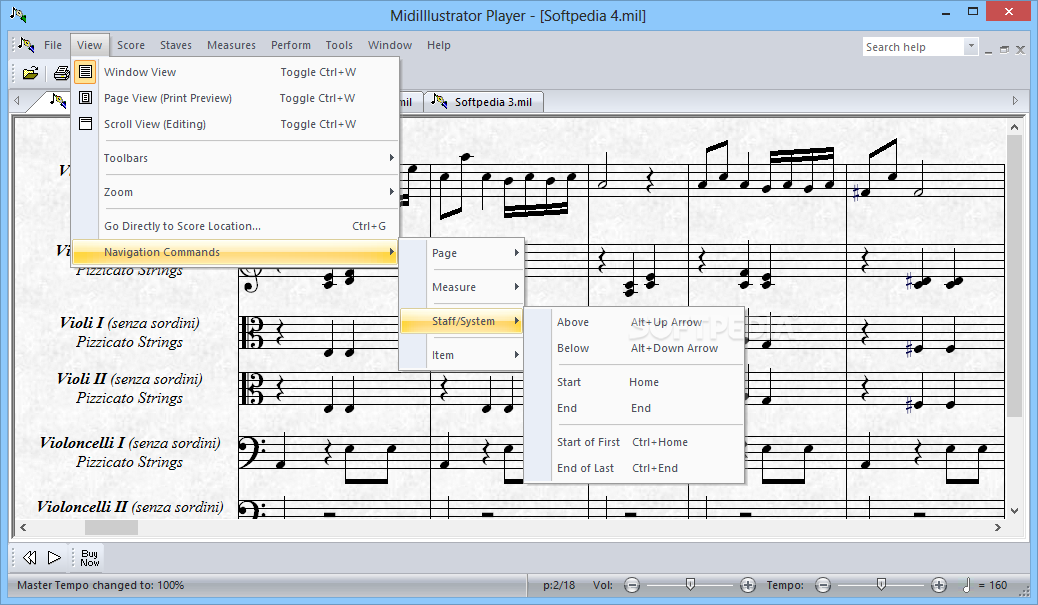Choose Start of First command

point(635,442)
